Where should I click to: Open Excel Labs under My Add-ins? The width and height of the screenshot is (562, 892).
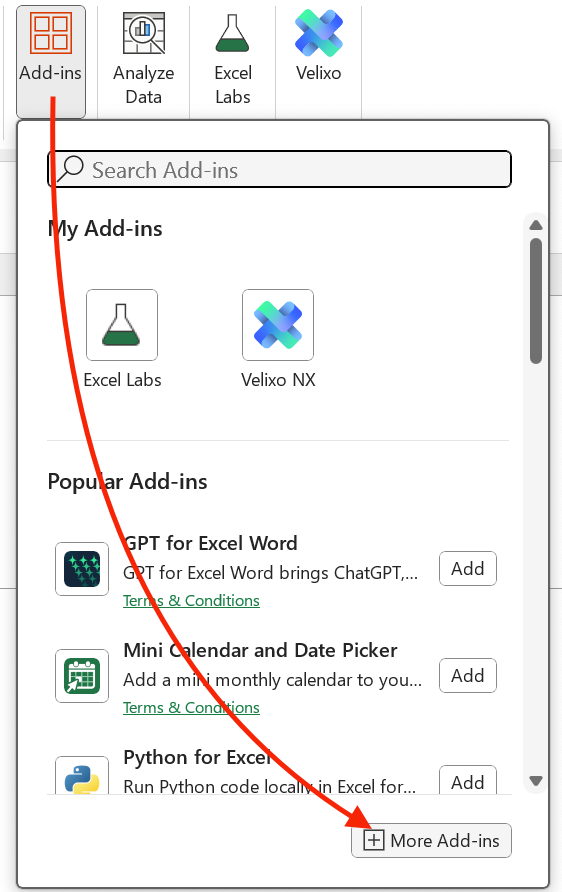click(x=122, y=338)
